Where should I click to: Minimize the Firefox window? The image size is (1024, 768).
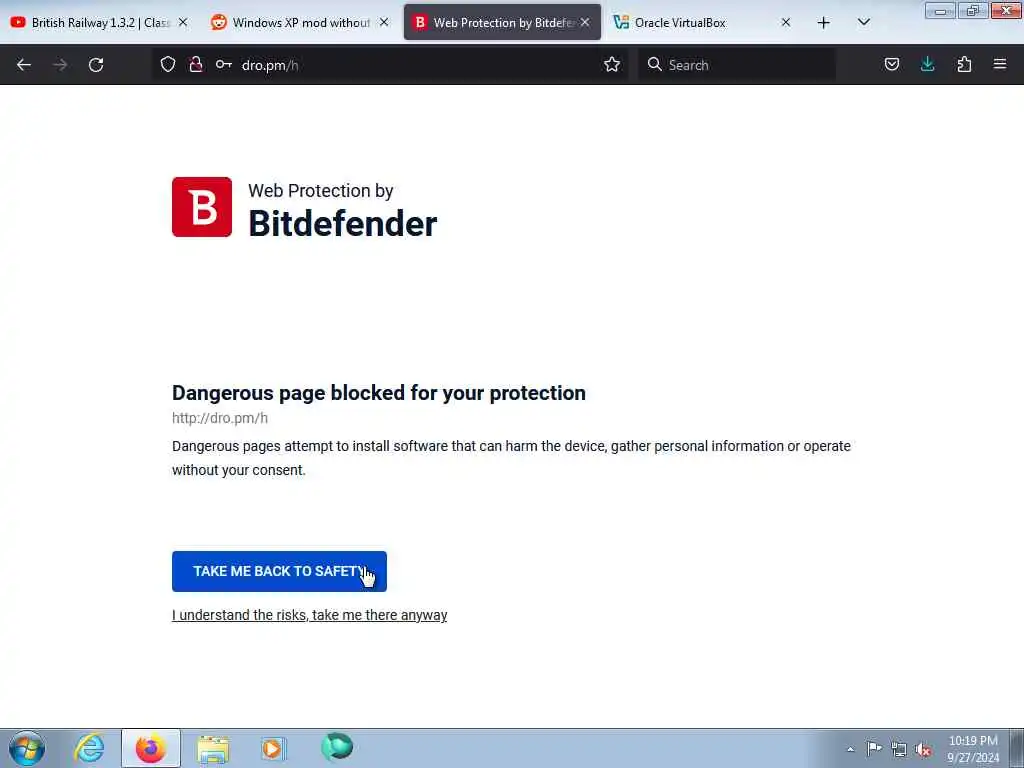[x=940, y=10]
